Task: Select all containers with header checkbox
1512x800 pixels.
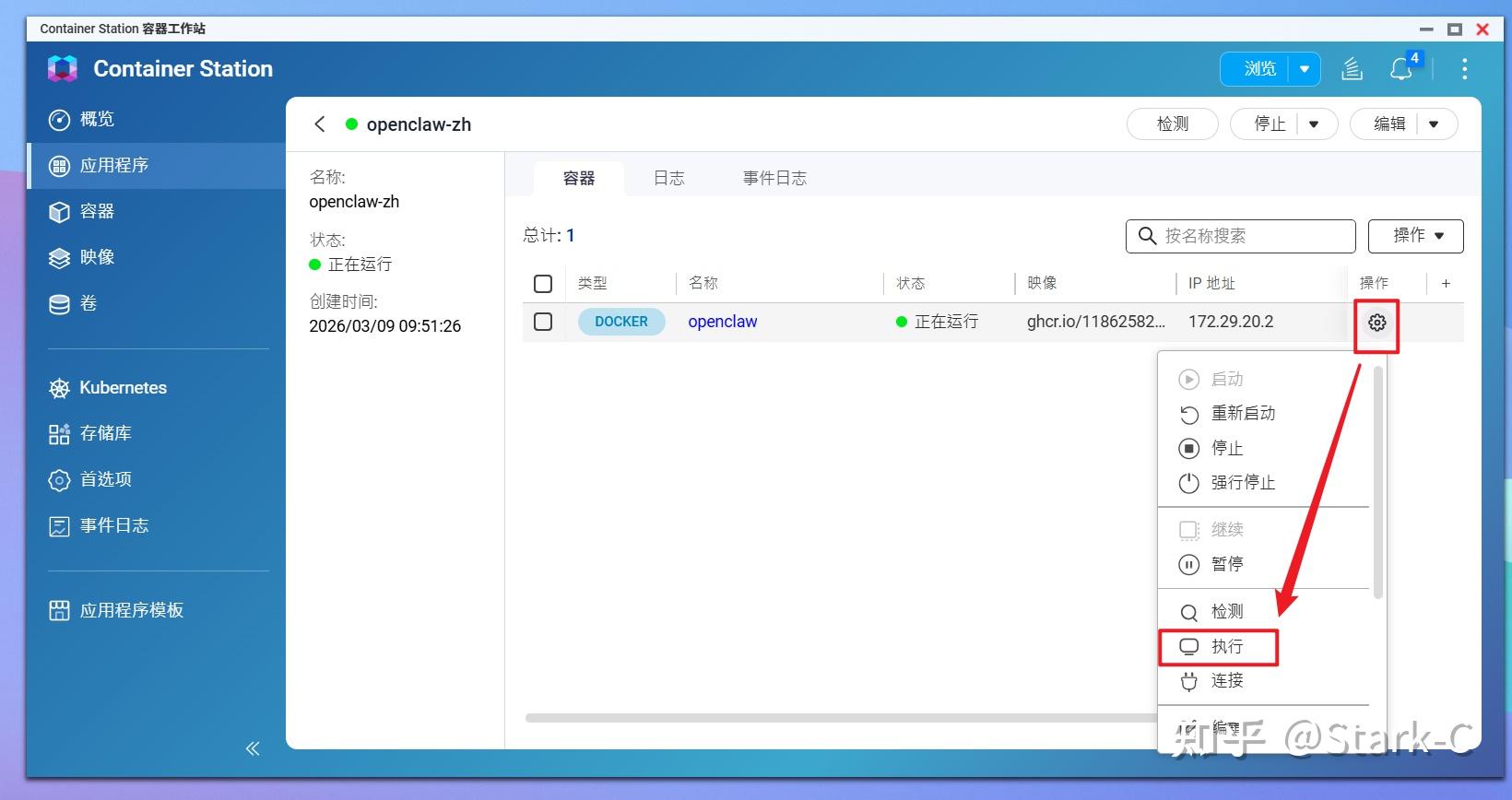Action: coord(543,284)
